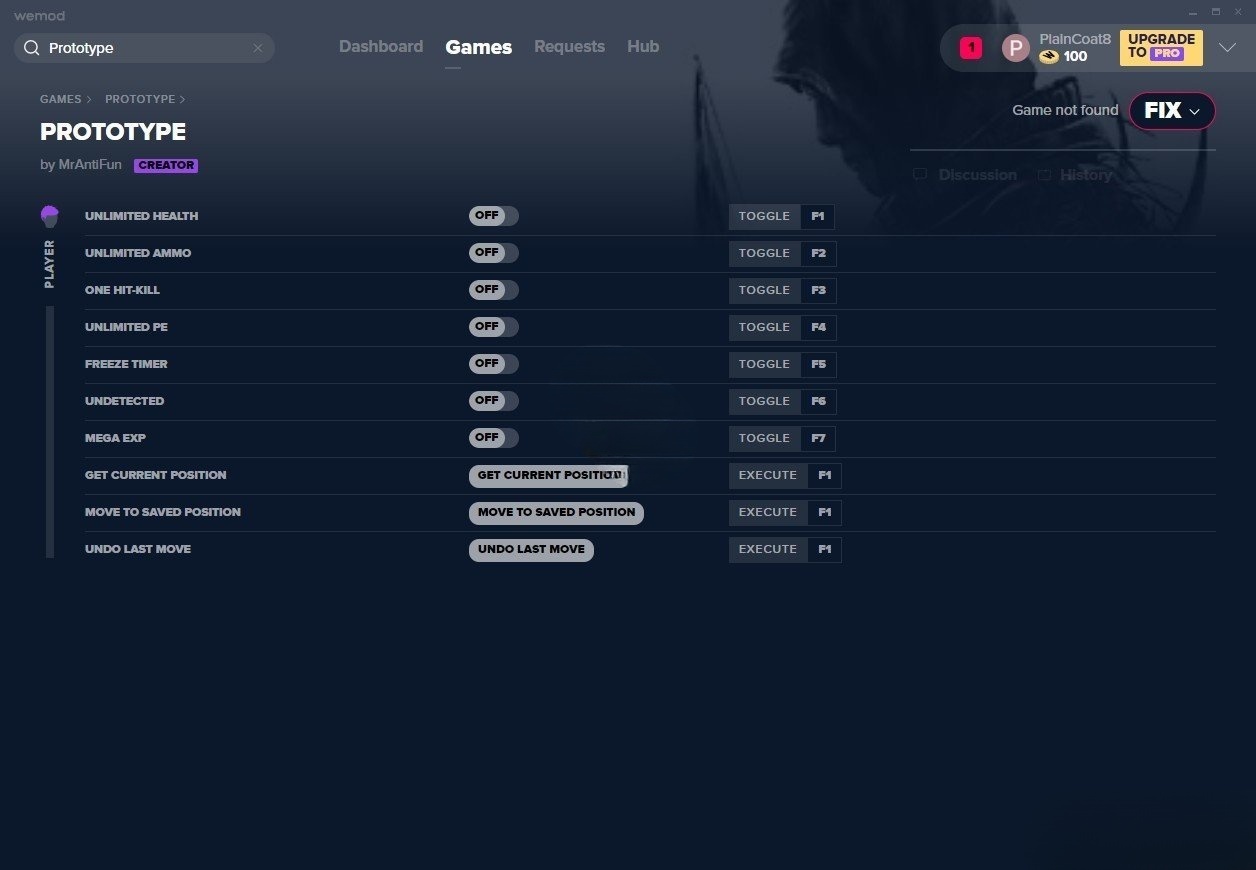
Task: Turn on the Mega EXP switch
Action: pyautogui.click(x=494, y=438)
